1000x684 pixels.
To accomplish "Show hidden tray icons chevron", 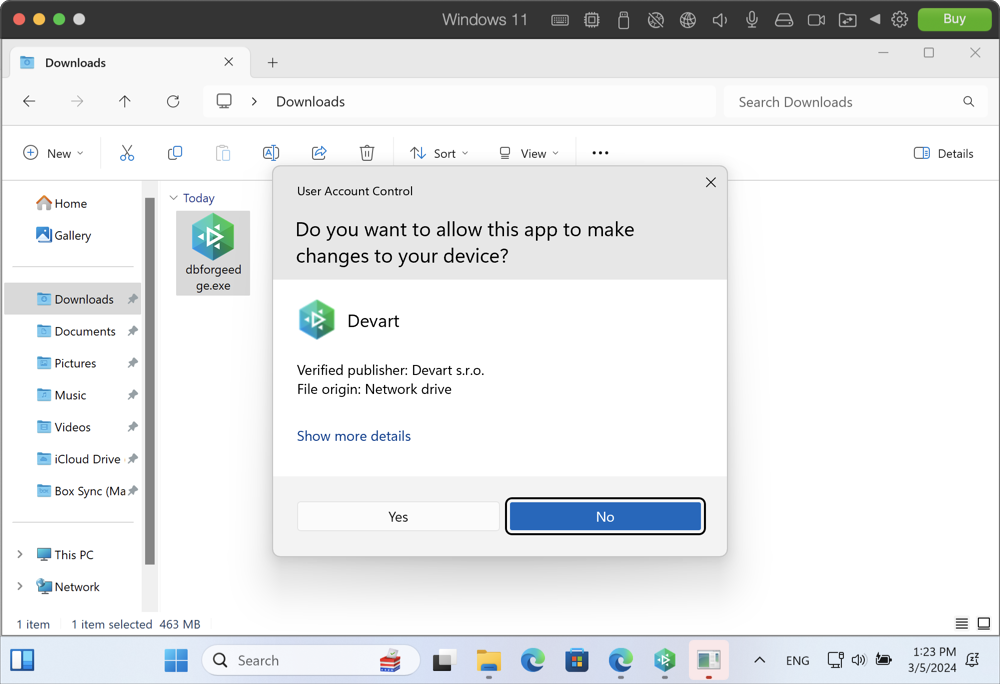I will tap(760, 660).
